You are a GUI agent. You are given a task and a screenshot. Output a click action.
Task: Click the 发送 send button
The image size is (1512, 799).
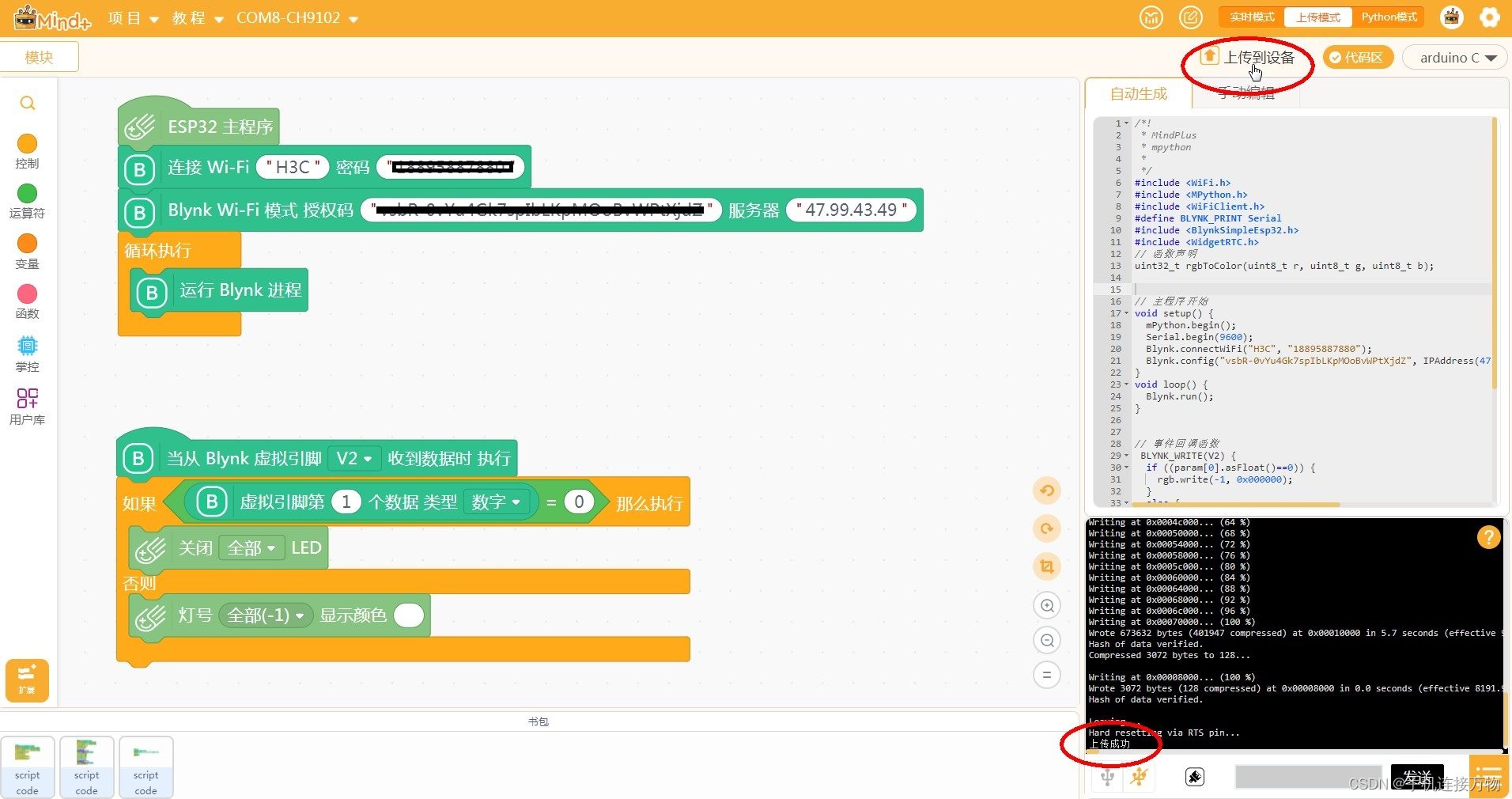(1417, 777)
